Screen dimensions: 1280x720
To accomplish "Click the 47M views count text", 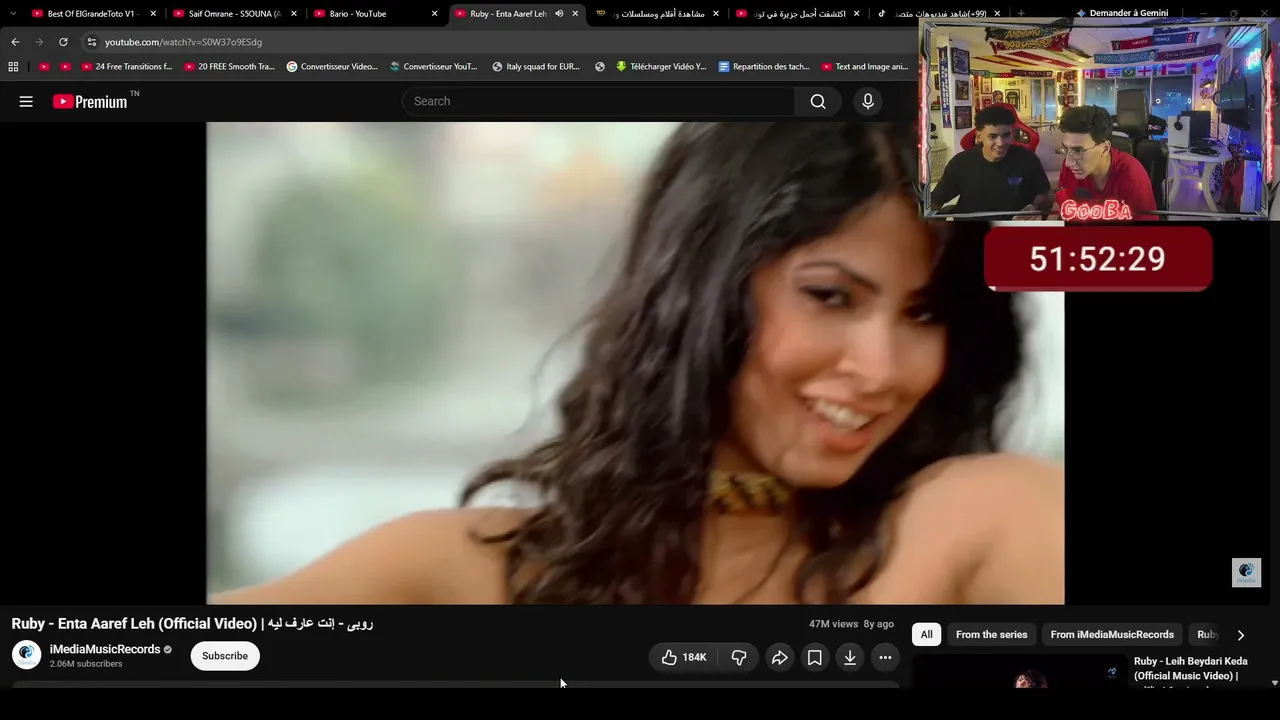I will click(x=834, y=624).
